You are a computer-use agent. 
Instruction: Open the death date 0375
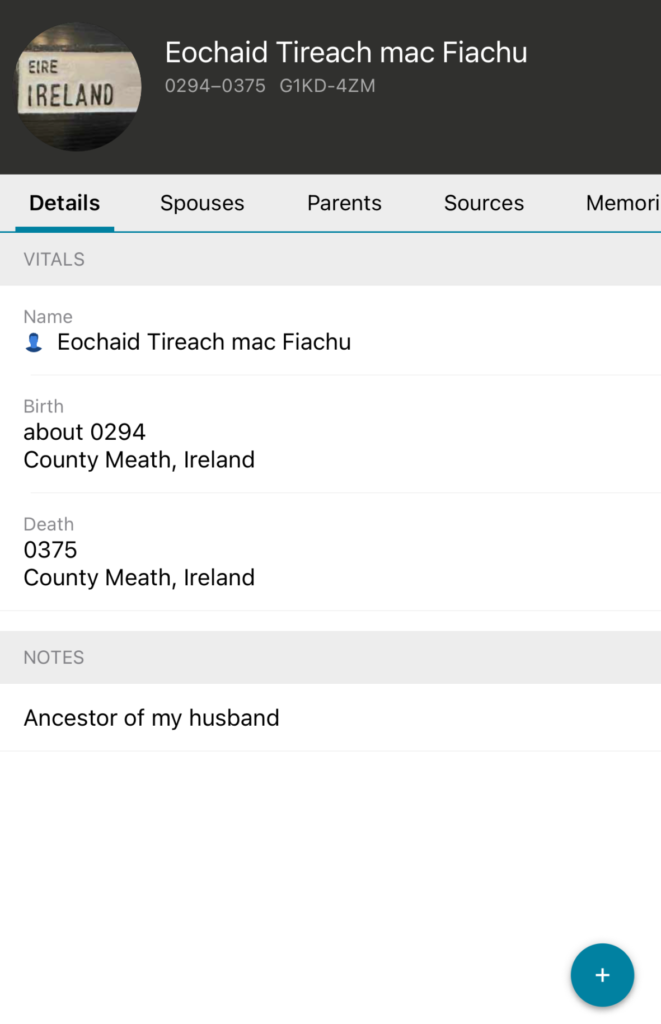51,550
